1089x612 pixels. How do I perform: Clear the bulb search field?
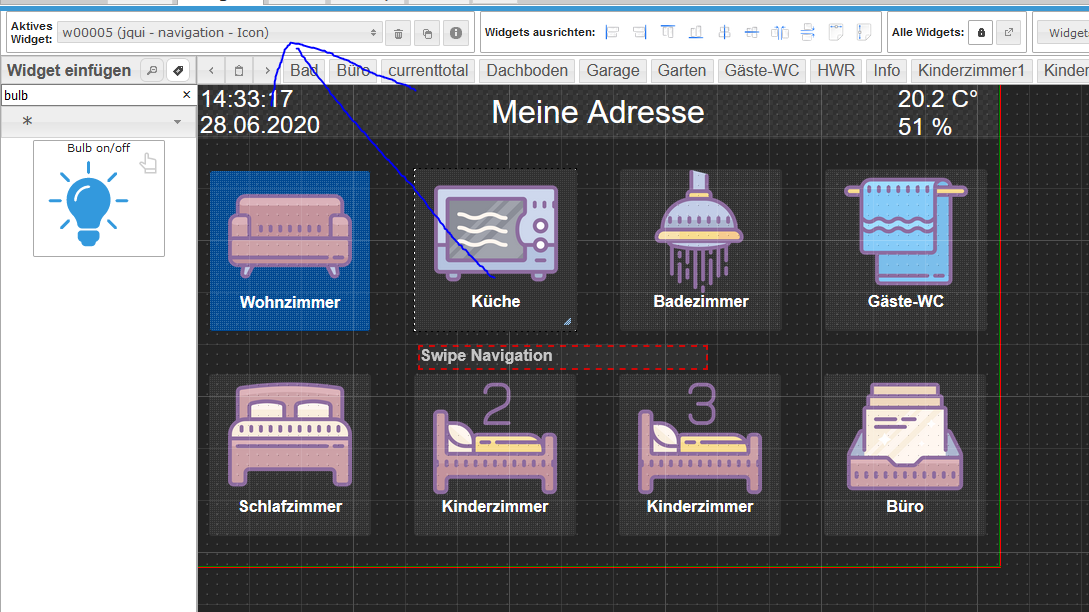tap(186, 95)
